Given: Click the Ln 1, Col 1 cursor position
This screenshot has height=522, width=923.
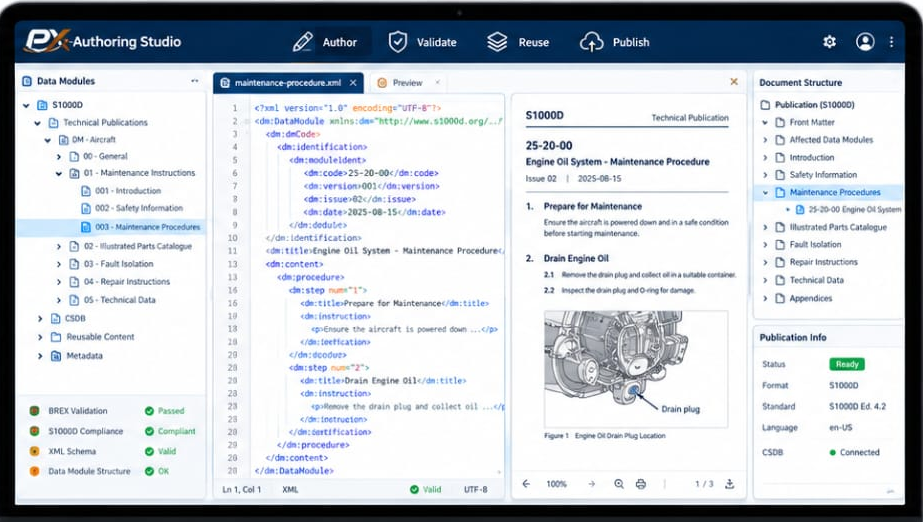Looking at the screenshot, I should pos(241,490).
